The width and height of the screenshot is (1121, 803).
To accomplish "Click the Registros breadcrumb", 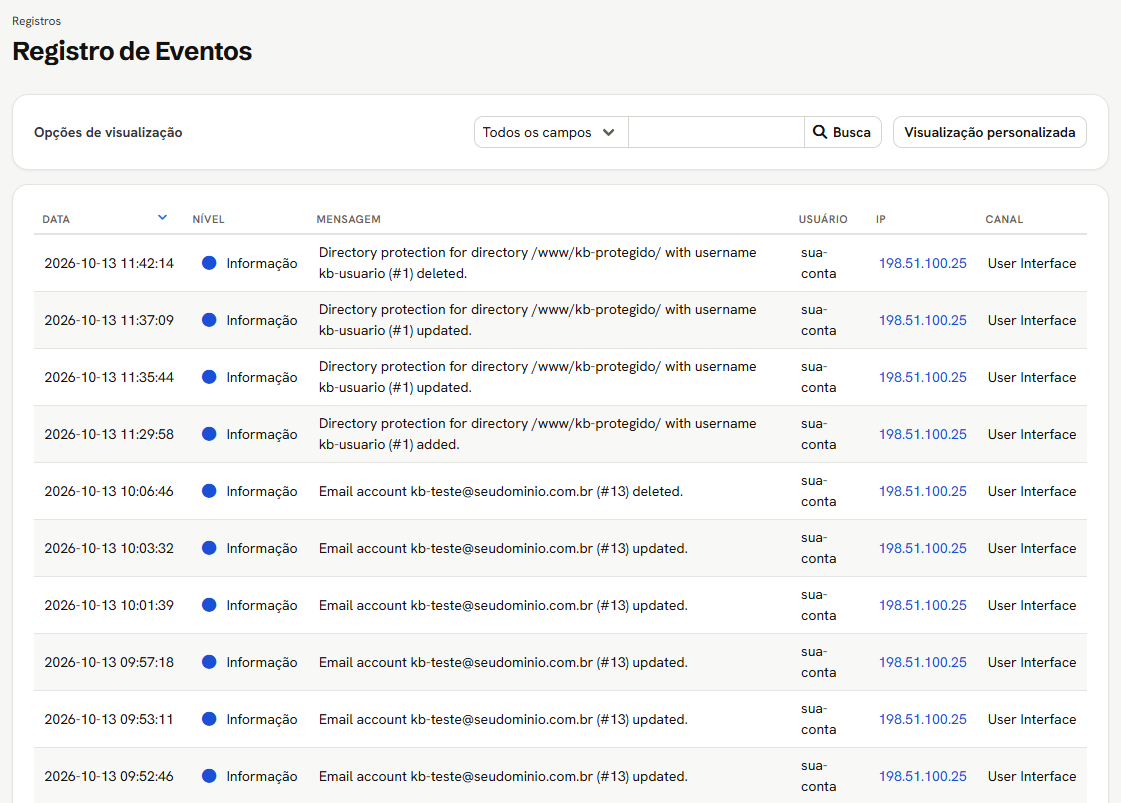I will coord(36,21).
